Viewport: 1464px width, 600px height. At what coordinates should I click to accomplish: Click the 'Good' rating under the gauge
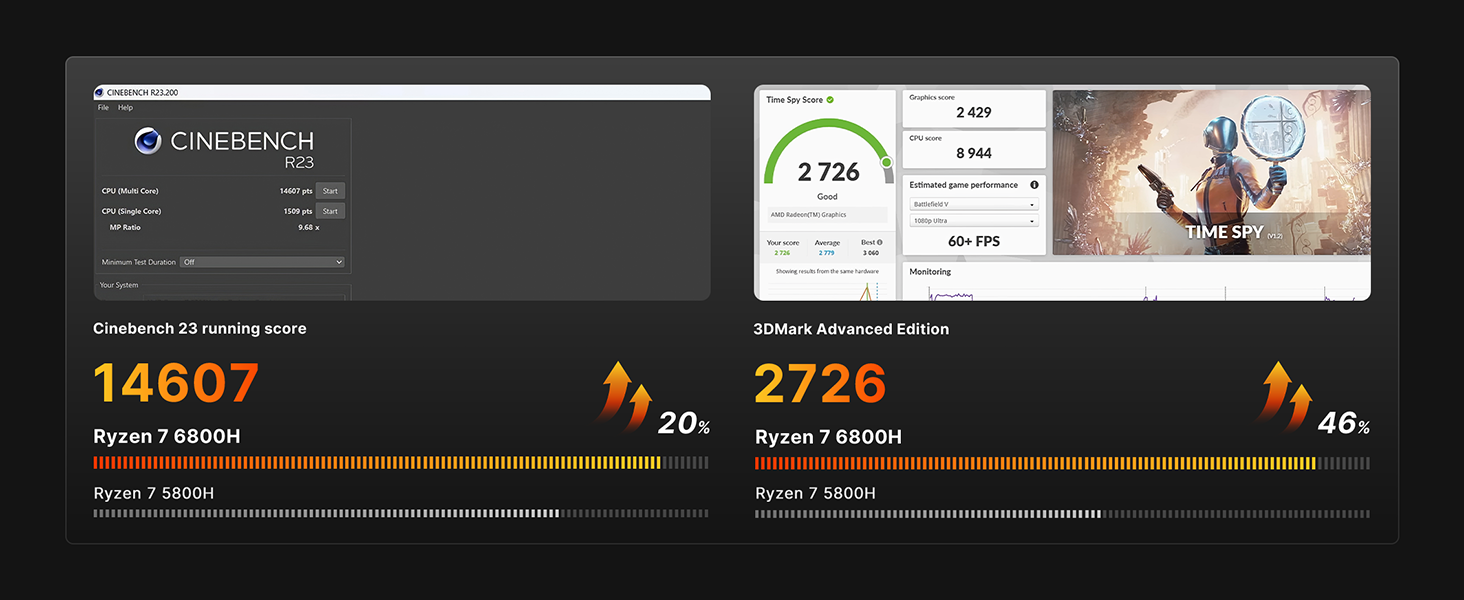(828, 197)
